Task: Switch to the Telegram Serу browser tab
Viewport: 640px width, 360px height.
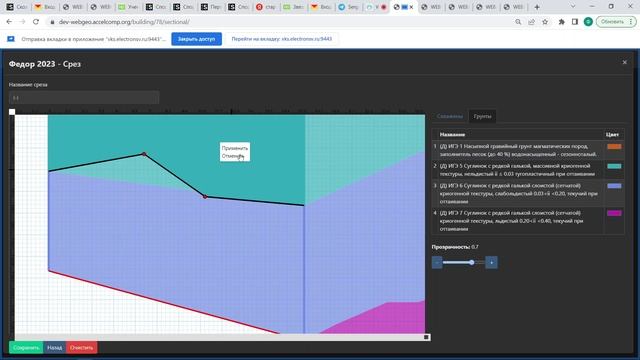Action: pyautogui.click(x=349, y=7)
